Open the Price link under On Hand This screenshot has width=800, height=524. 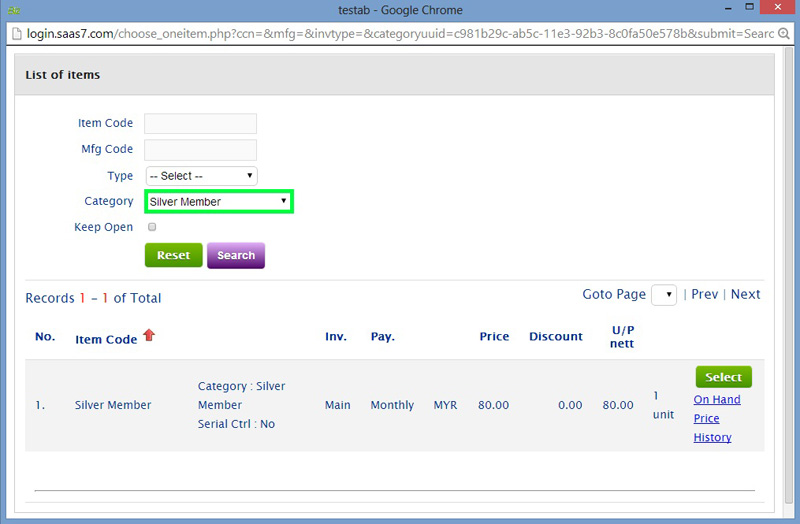pyautogui.click(x=706, y=419)
